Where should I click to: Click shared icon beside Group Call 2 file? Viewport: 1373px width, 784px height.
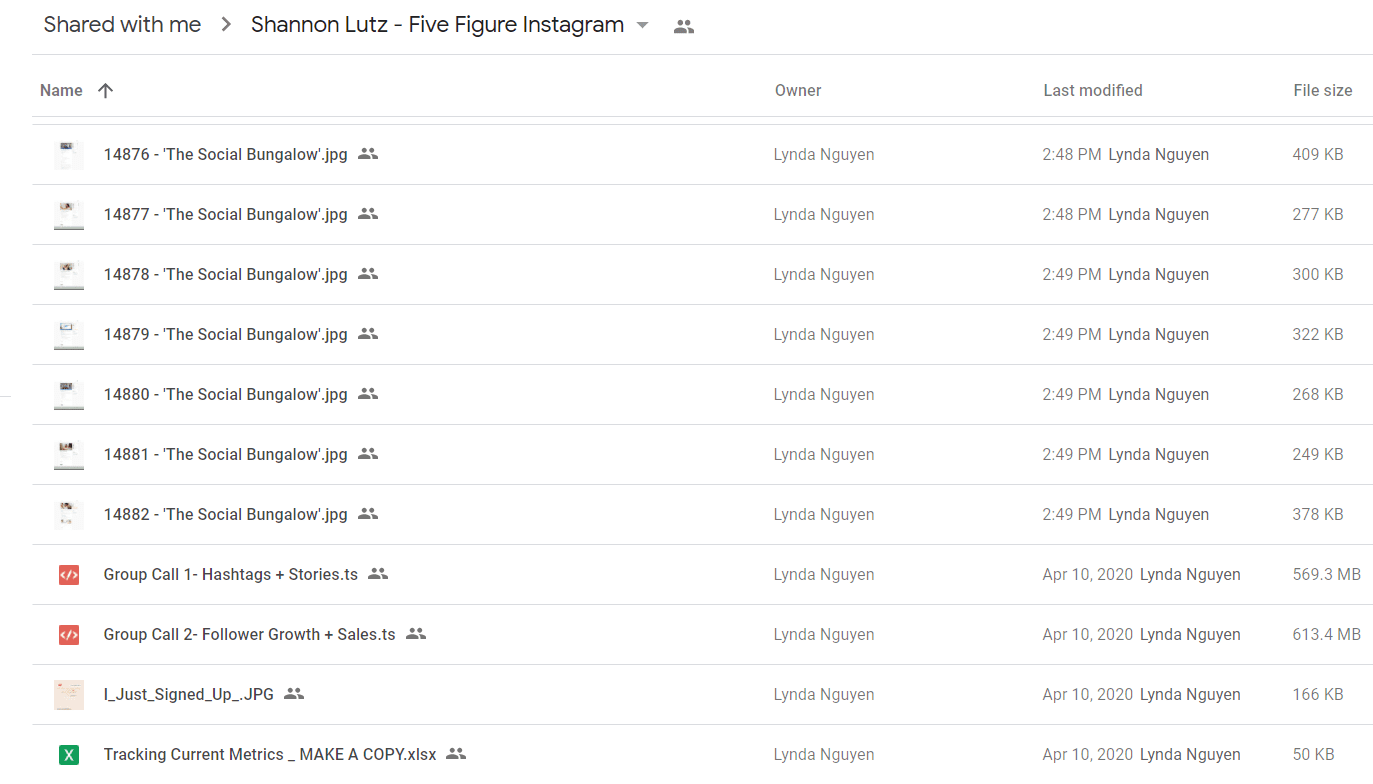click(416, 633)
